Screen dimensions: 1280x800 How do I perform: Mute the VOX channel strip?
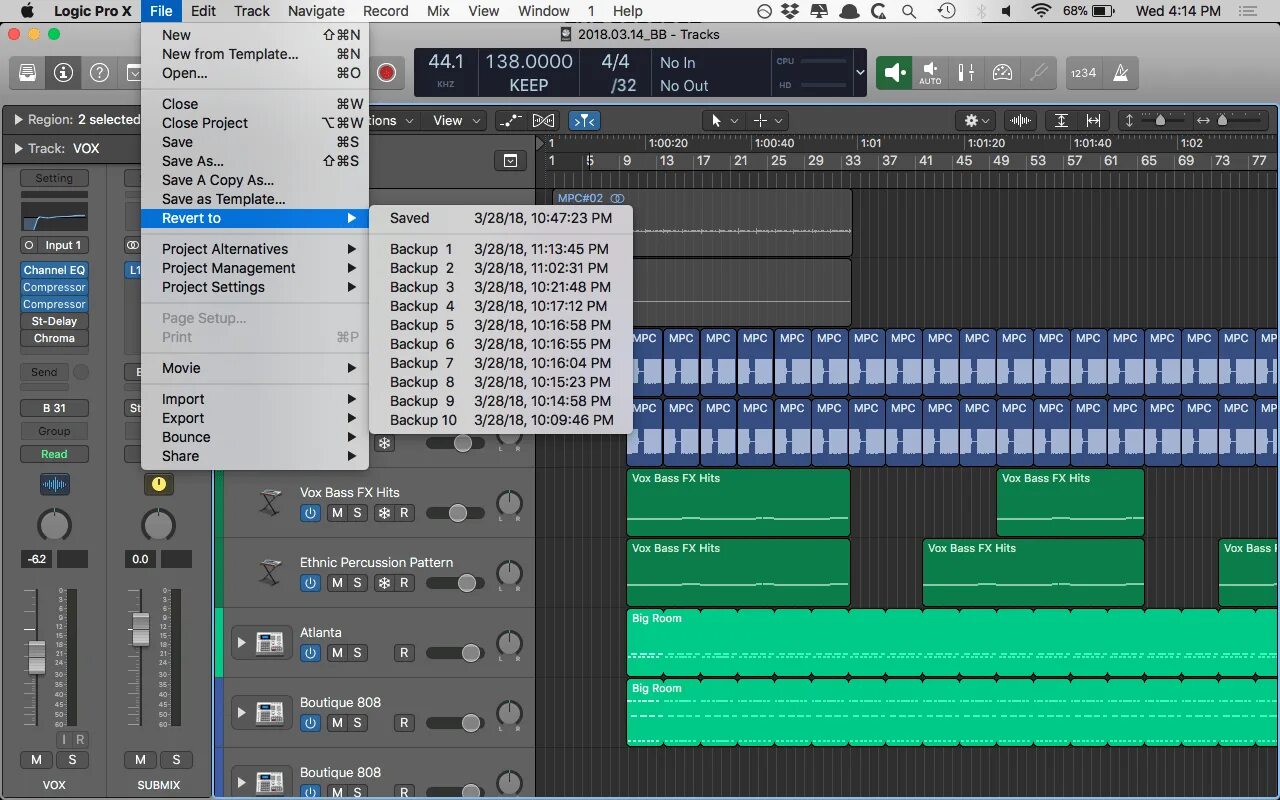(x=36, y=760)
